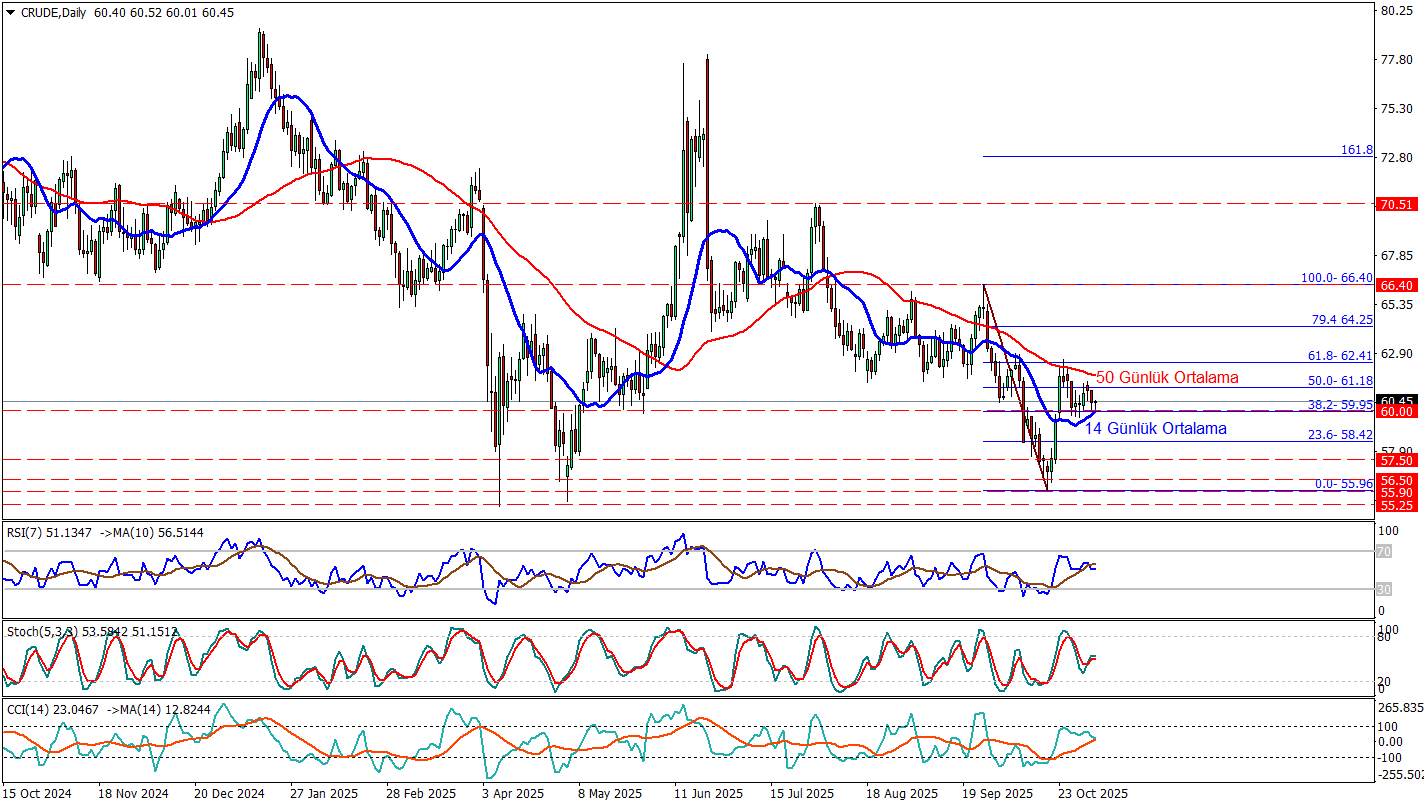Click the RSI(7) indicator label

click(x=24, y=533)
